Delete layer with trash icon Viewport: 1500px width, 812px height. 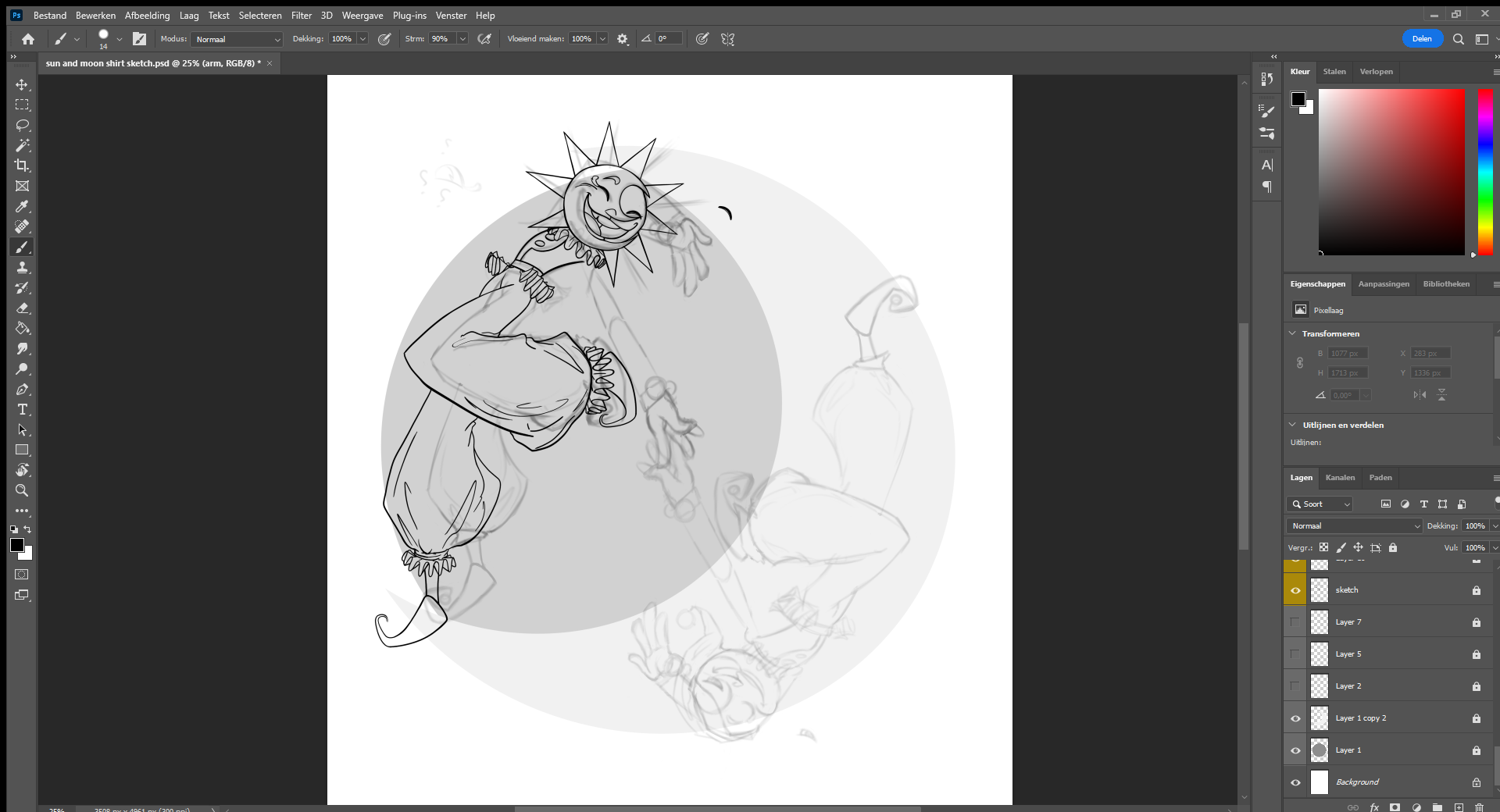1479,807
